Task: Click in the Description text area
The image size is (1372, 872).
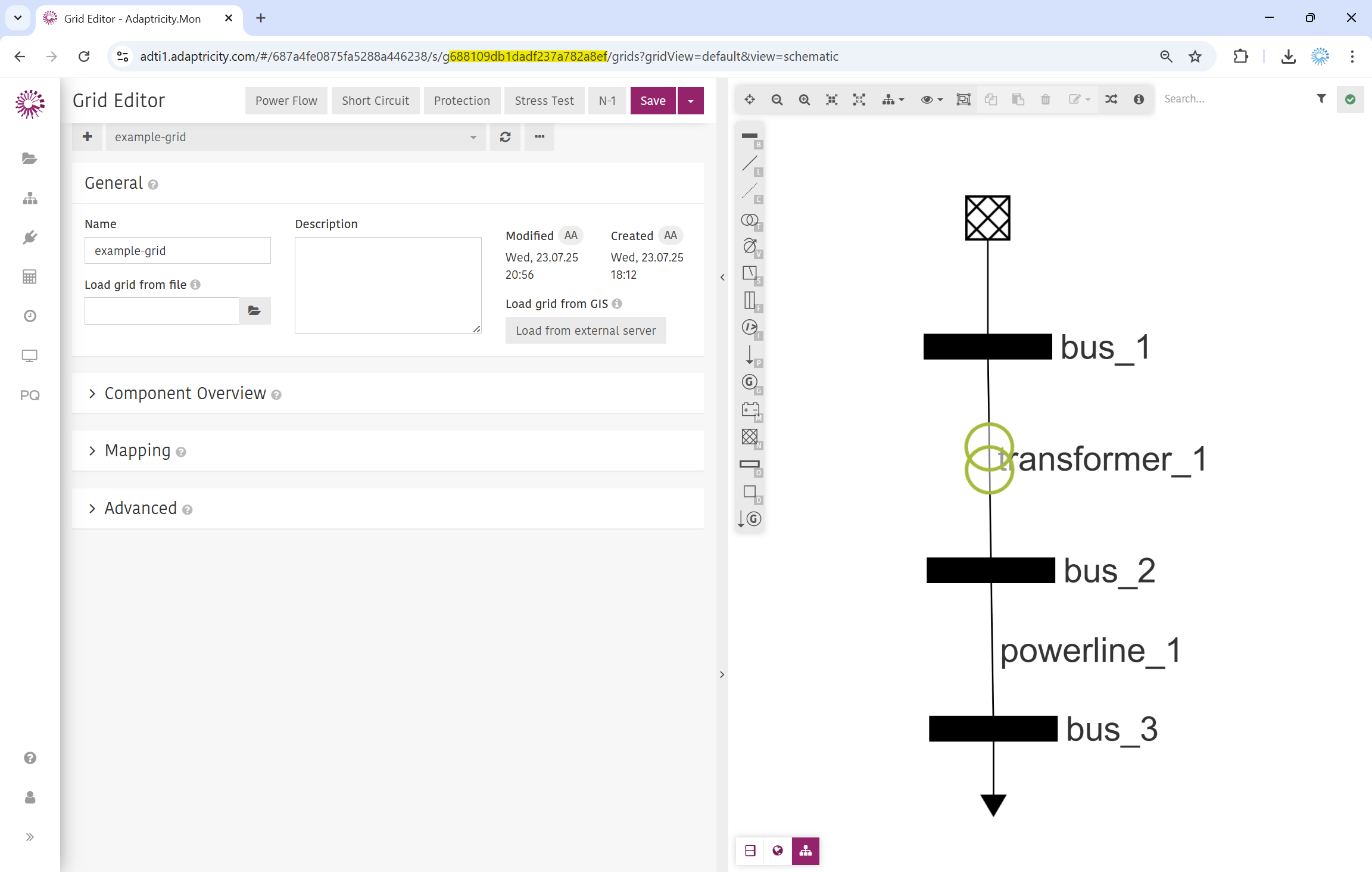Action: coord(388,285)
